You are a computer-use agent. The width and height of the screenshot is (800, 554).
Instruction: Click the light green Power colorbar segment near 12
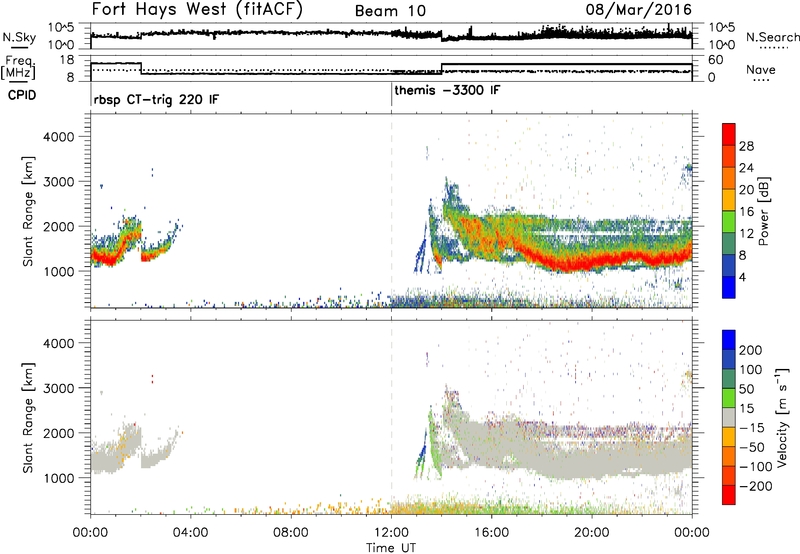[x=729, y=220]
